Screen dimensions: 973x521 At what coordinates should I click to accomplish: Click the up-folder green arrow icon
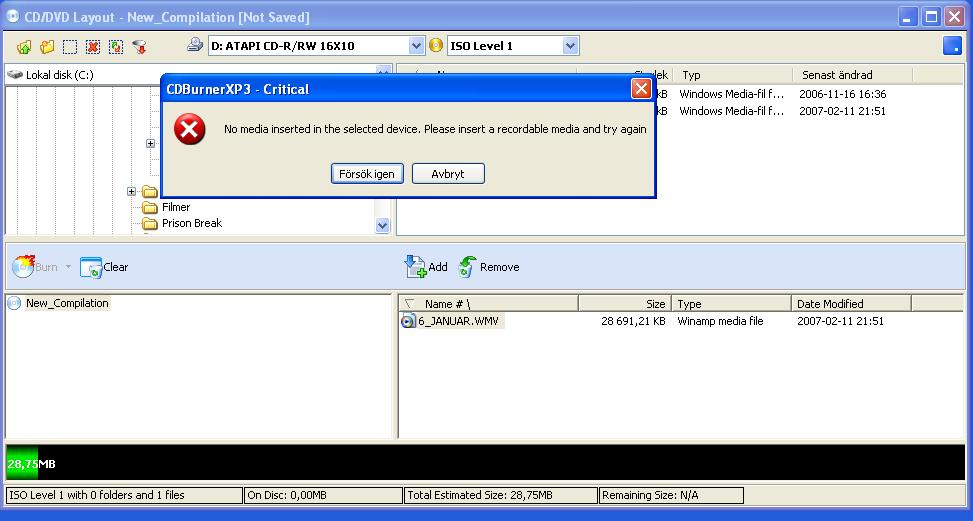tap(24, 47)
